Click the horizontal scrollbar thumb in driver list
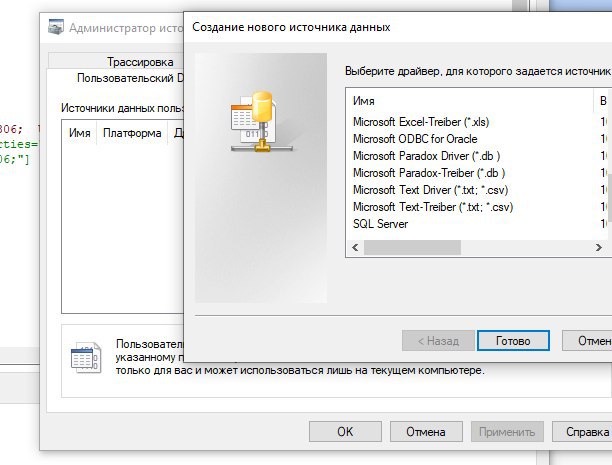 click(412, 248)
